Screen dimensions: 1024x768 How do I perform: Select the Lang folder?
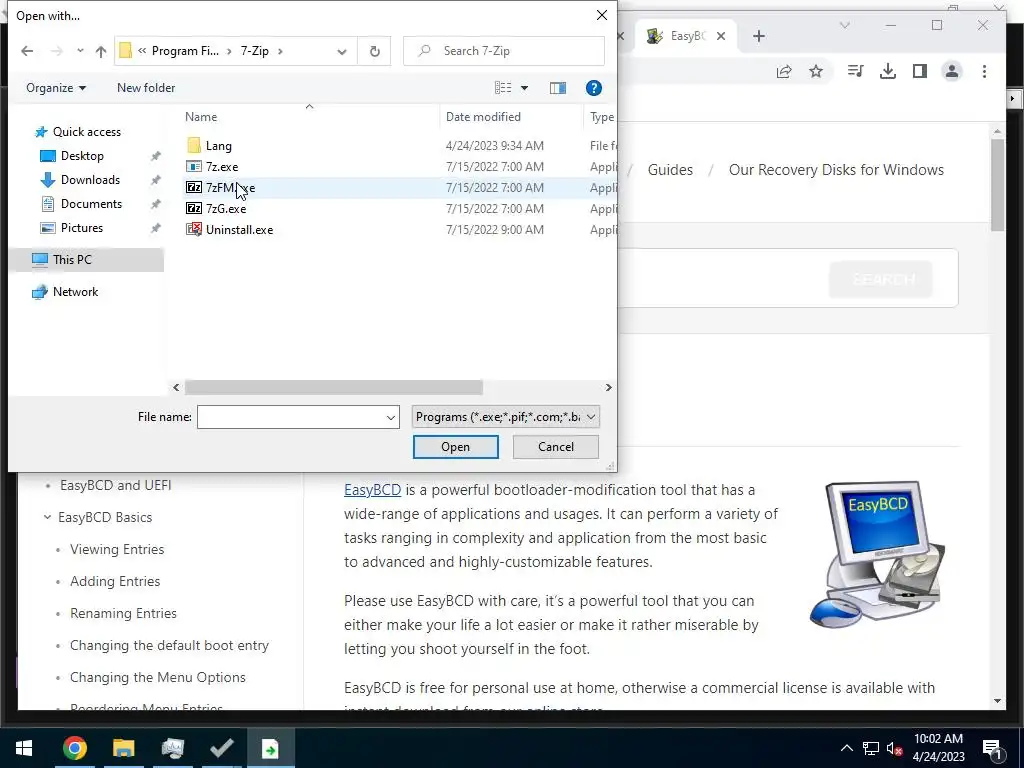point(218,146)
